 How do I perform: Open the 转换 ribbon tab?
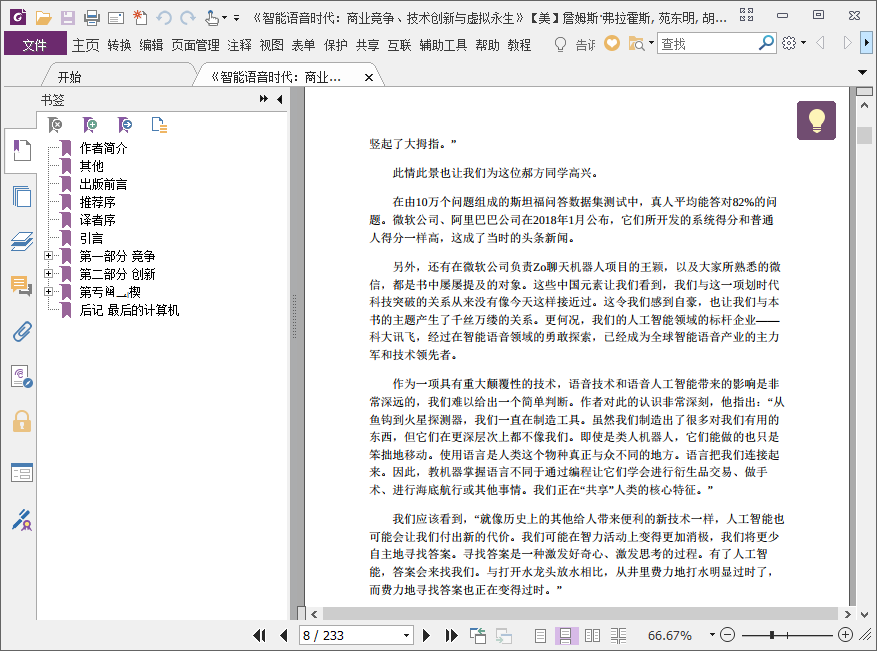click(119, 45)
